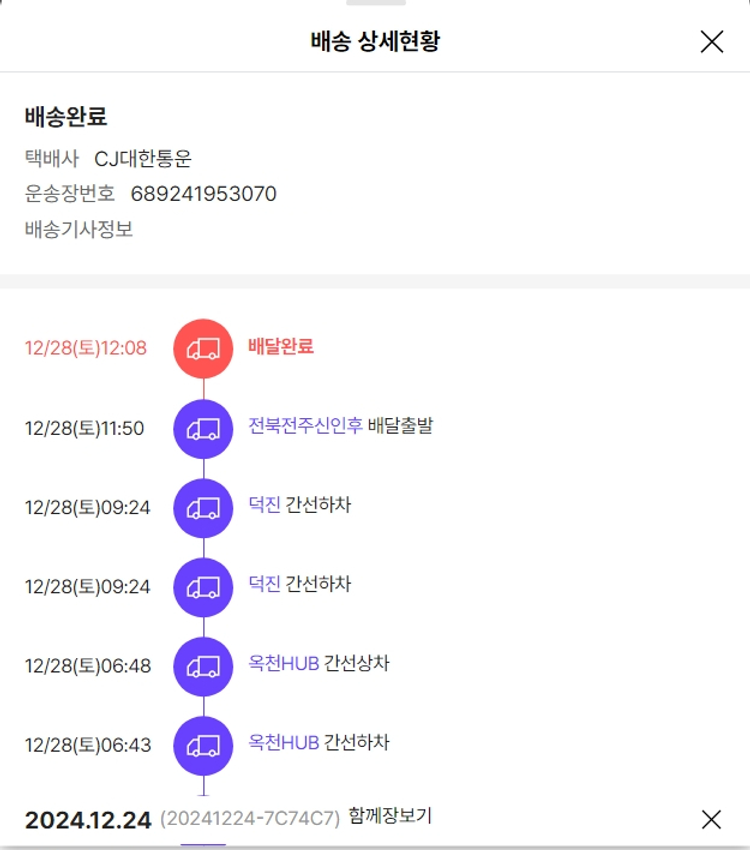Dismiss the 2024.12.24 order bar with X
Viewport: 750px width, 850px height.
click(711, 819)
